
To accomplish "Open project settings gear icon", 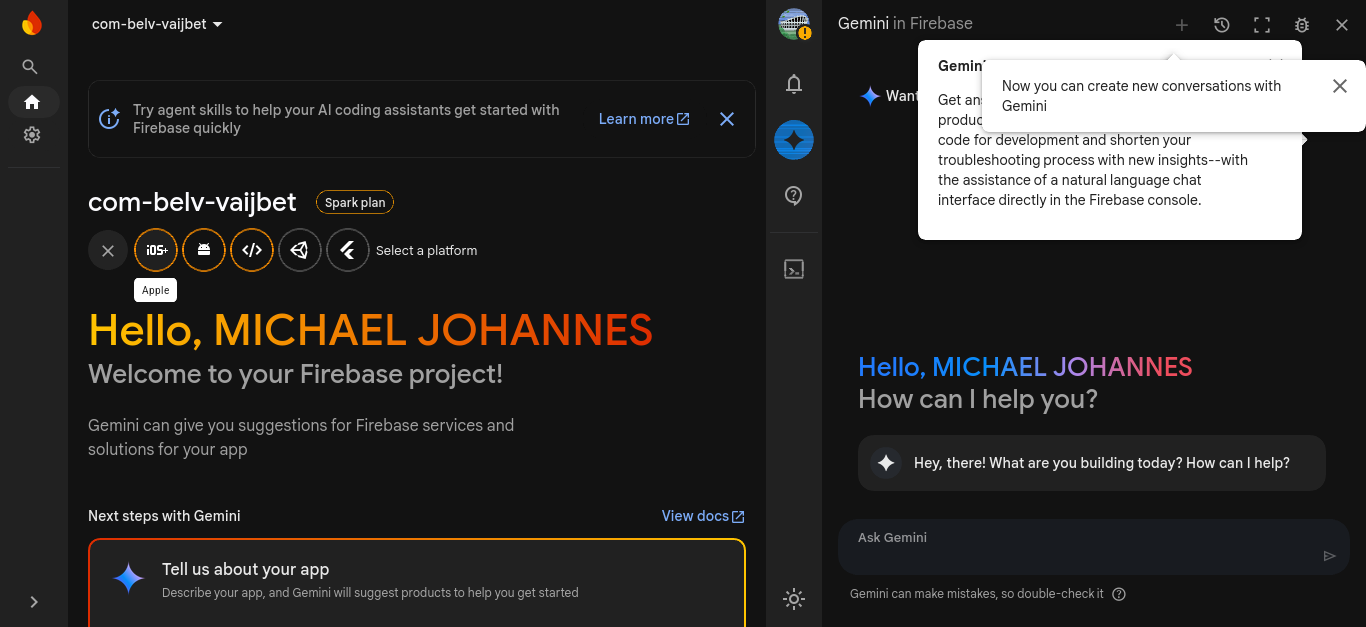I will click(x=32, y=135).
